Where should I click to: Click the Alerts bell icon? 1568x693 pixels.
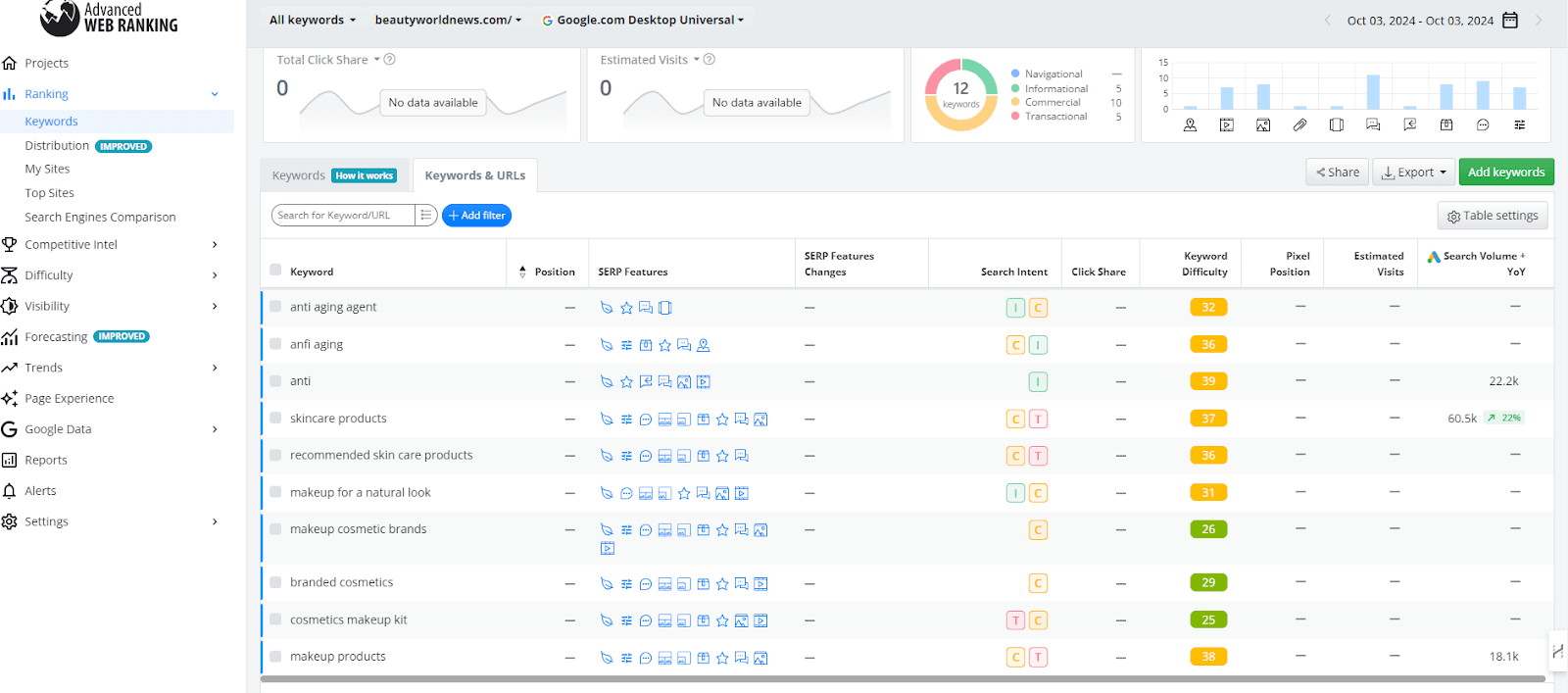[x=10, y=491]
